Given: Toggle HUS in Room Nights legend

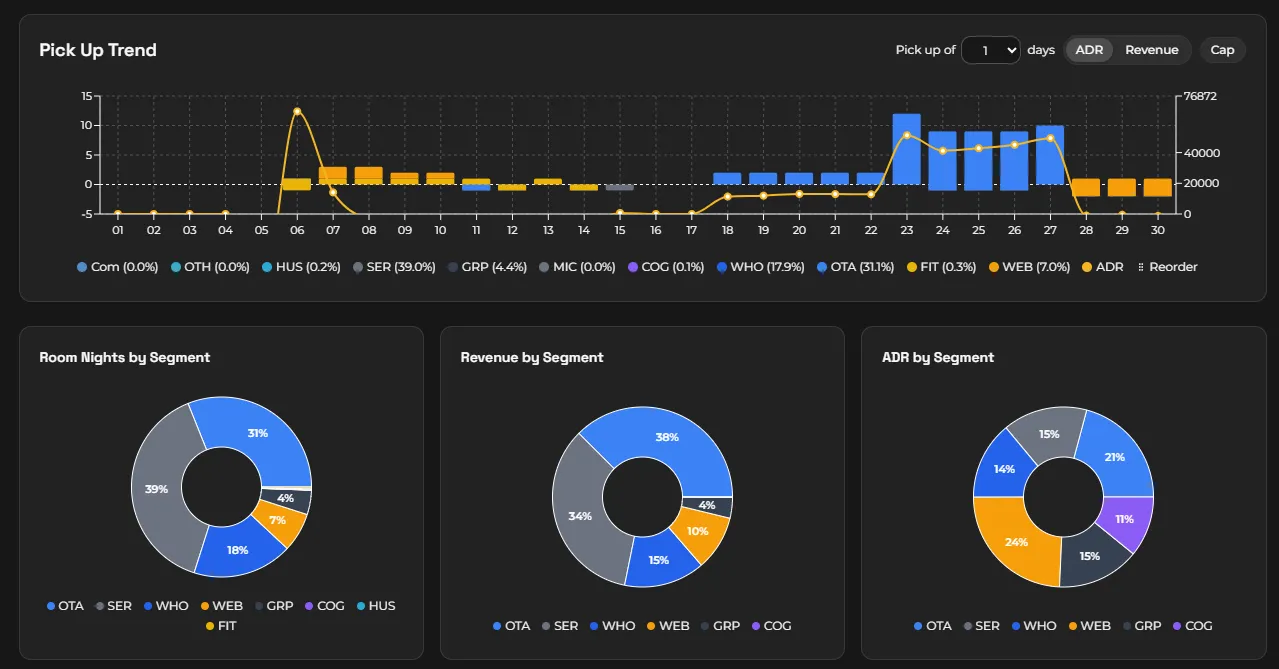Looking at the screenshot, I should [375, 606].
